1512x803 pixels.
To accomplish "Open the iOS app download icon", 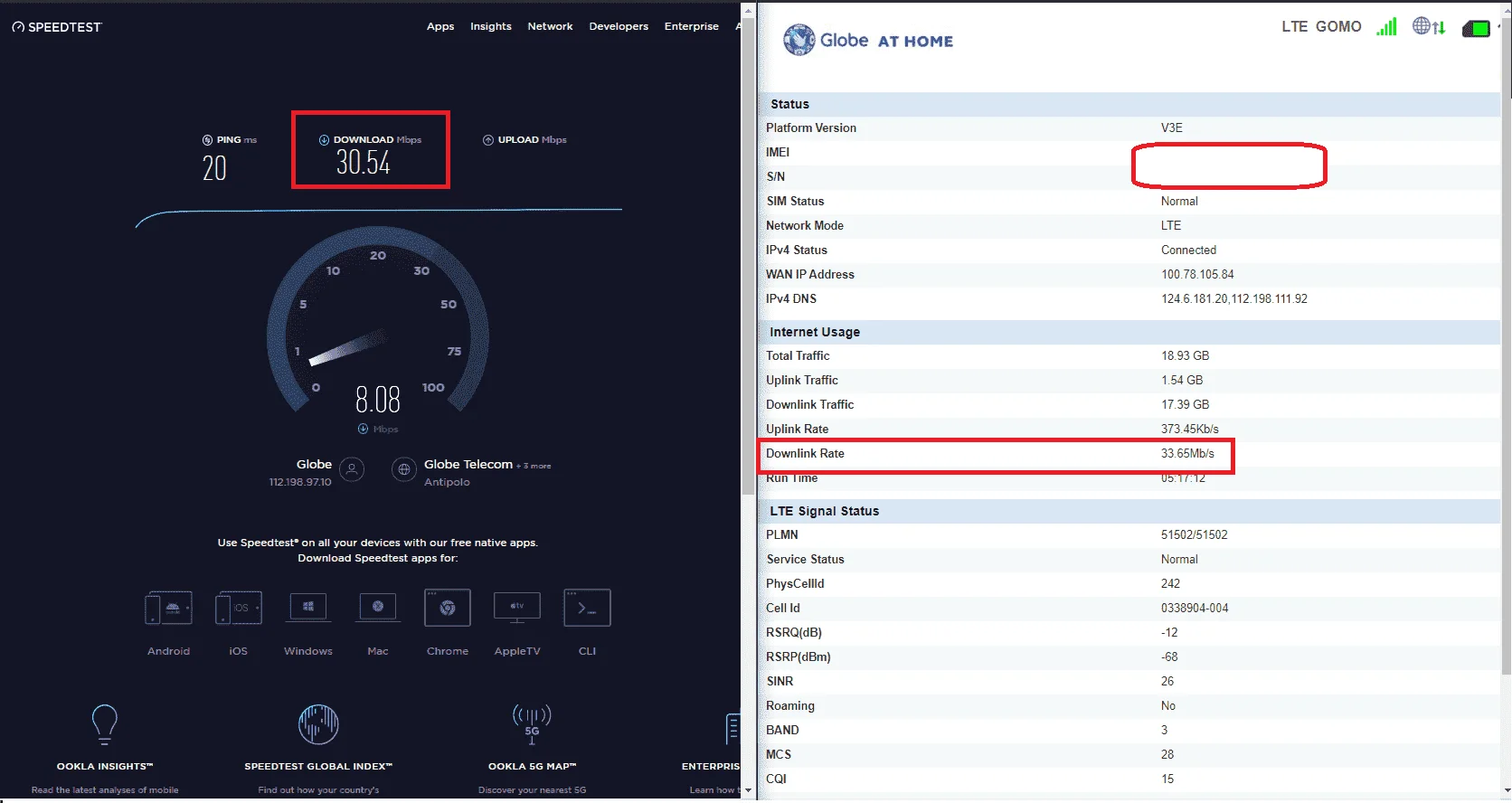I will tap(239, 608).
